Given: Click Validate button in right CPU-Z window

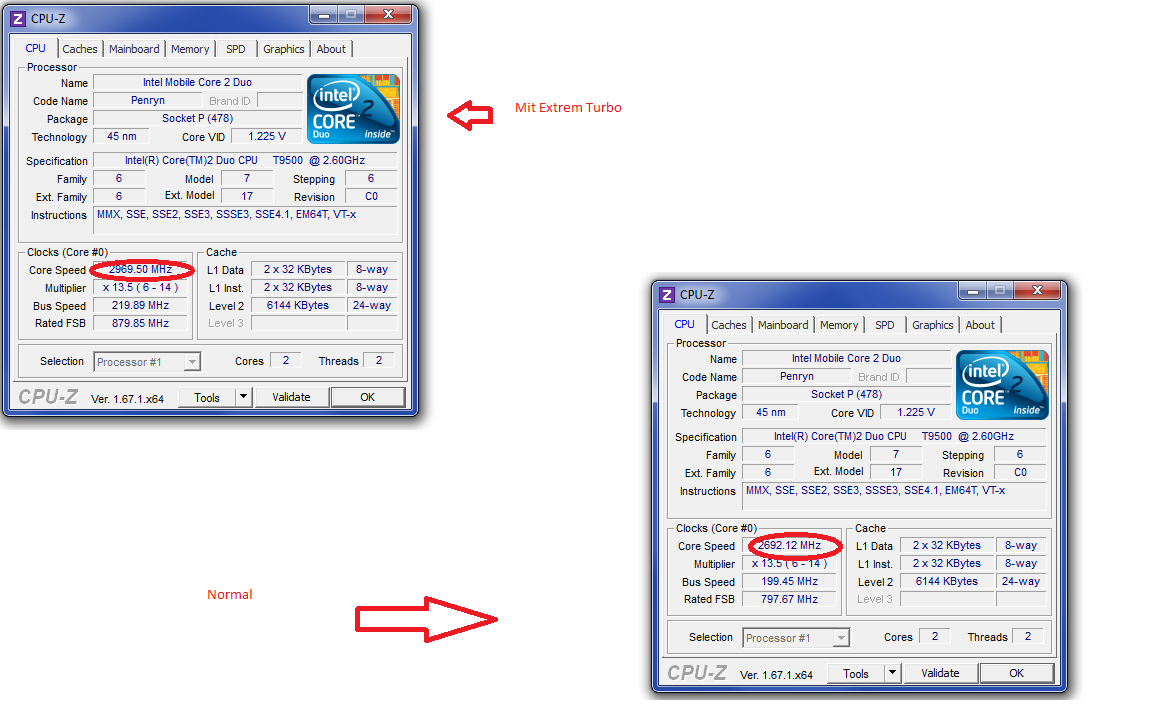Looking at the screenshot, I should click(x=940, y=673).
